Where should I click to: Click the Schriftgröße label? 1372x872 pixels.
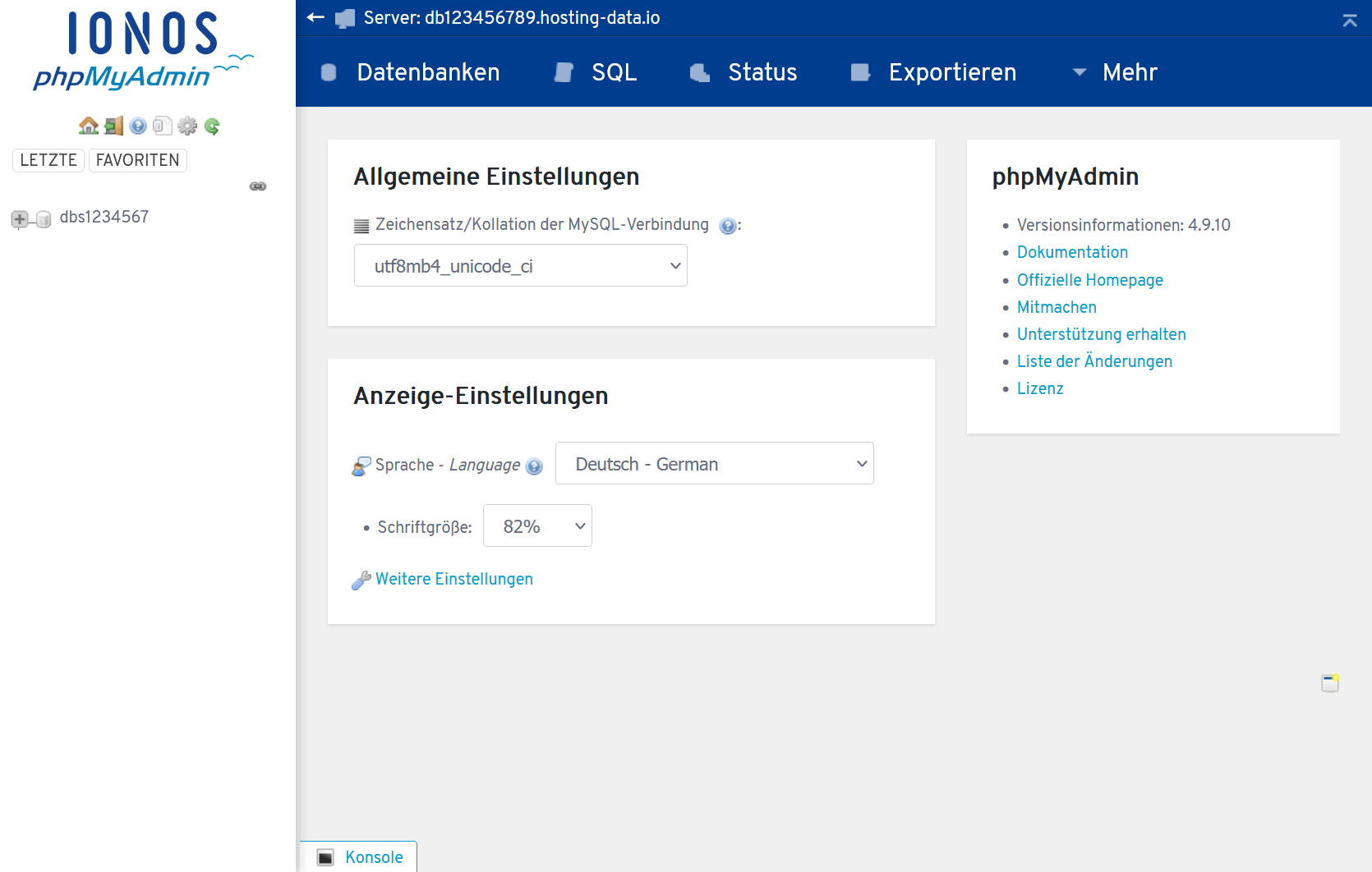click(425, 527)
